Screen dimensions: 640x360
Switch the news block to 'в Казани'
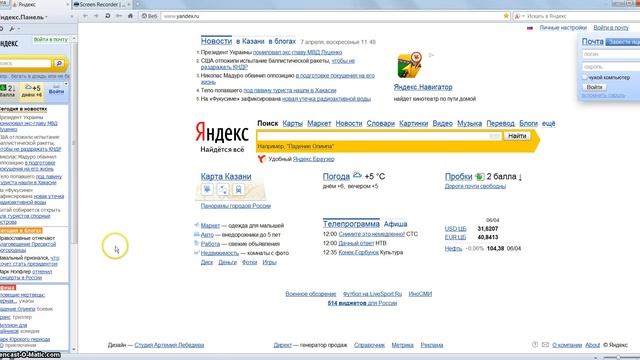click(x=250, y=41)
